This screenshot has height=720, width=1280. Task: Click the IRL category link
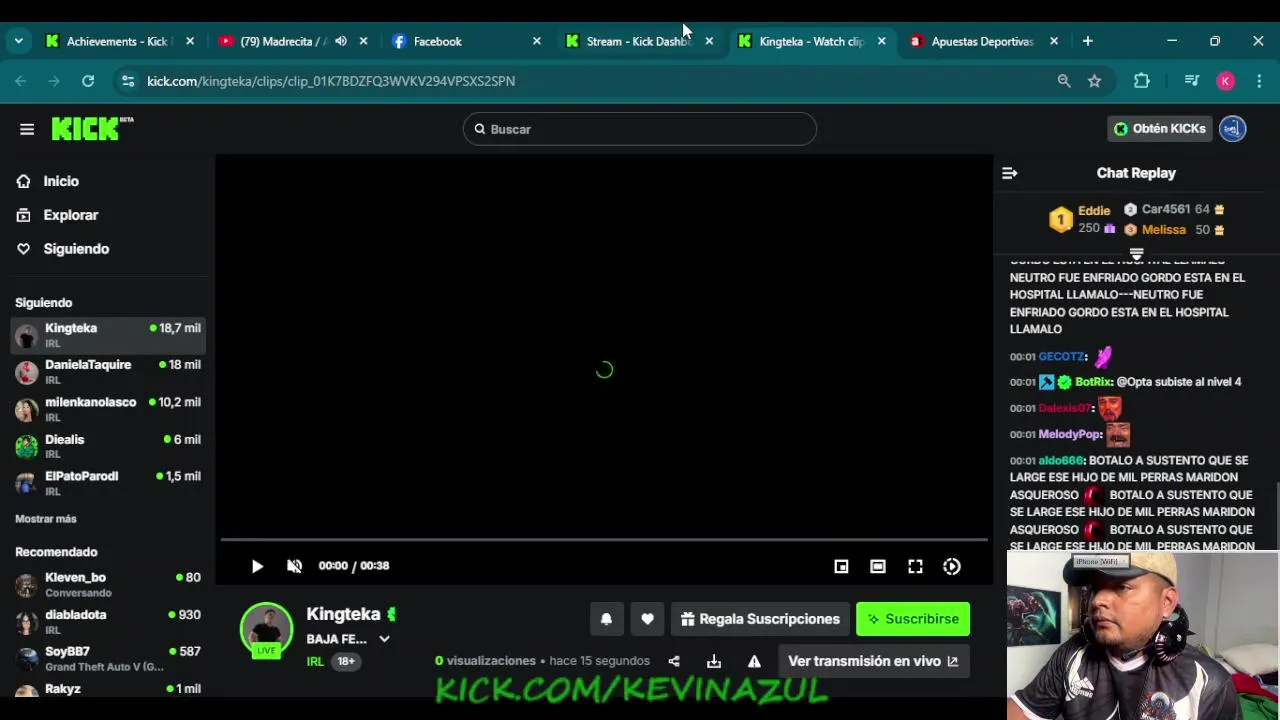coord(315,661)
